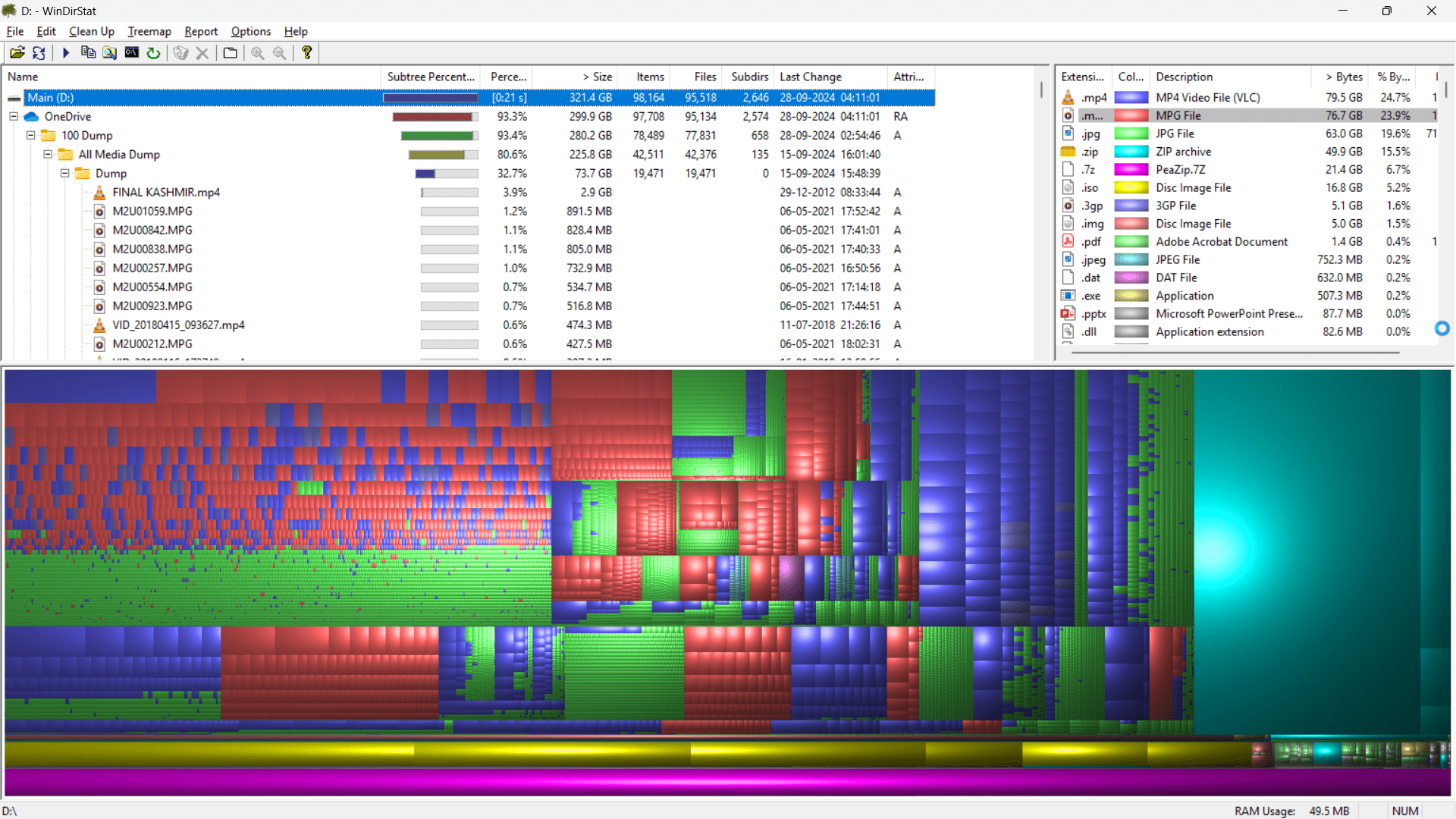Open the Clean Up menu
Image resolution: width=1456 pixels, height=819 pixels.
click(x=92, y=31)
